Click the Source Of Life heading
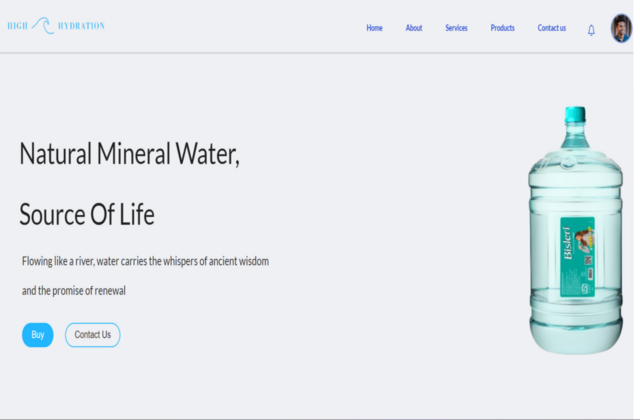The width and height of the screenshot is (640, 420). tap(87, 214)
